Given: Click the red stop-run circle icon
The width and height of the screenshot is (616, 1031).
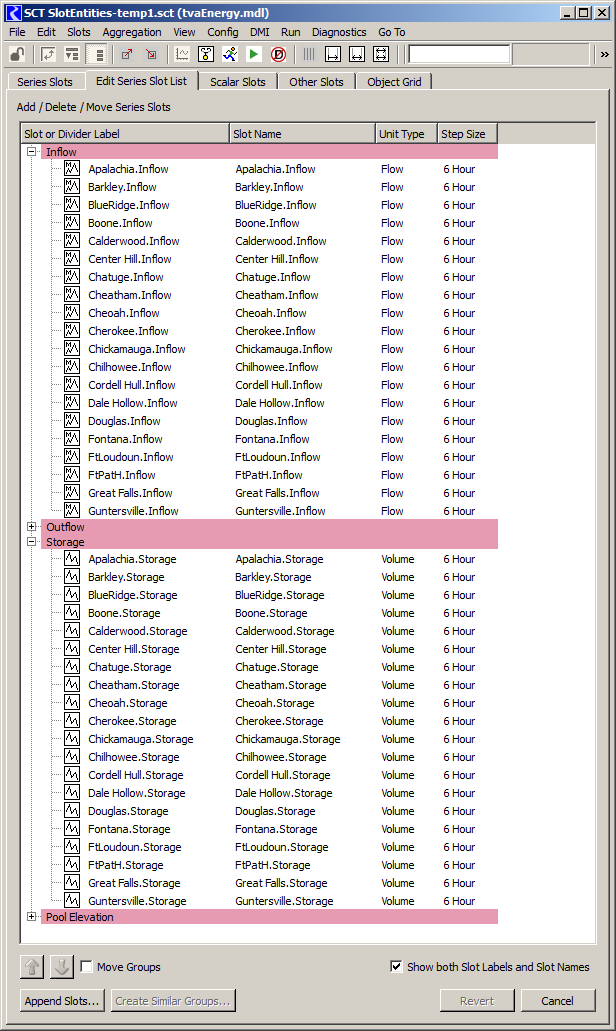Looking at the screenshot, I should coord(278,55).
